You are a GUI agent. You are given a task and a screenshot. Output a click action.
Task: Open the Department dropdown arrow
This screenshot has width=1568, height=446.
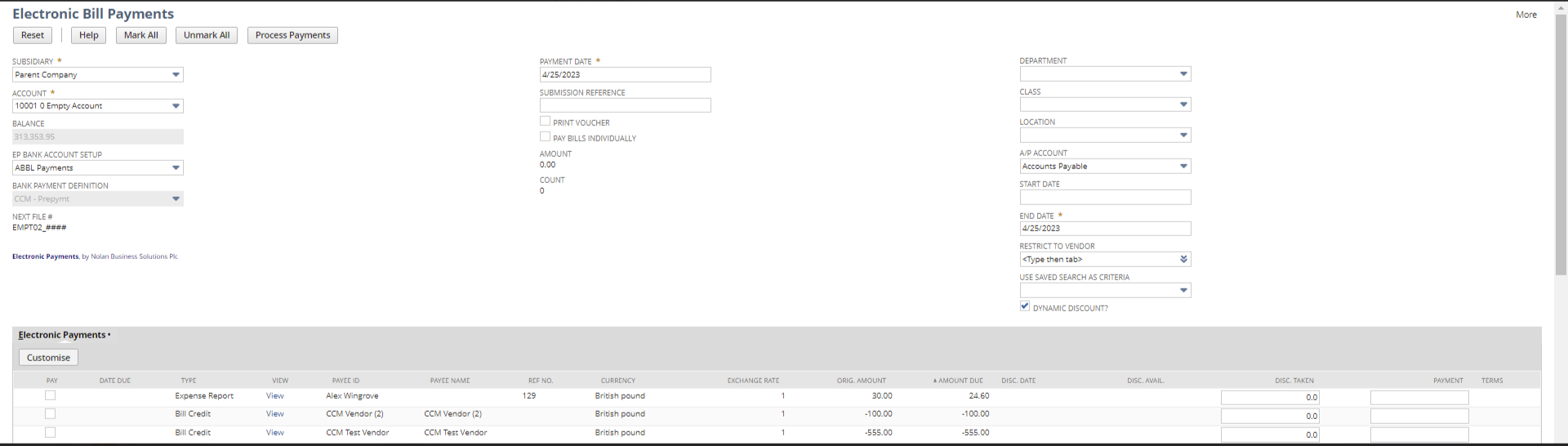(1183, 74)
